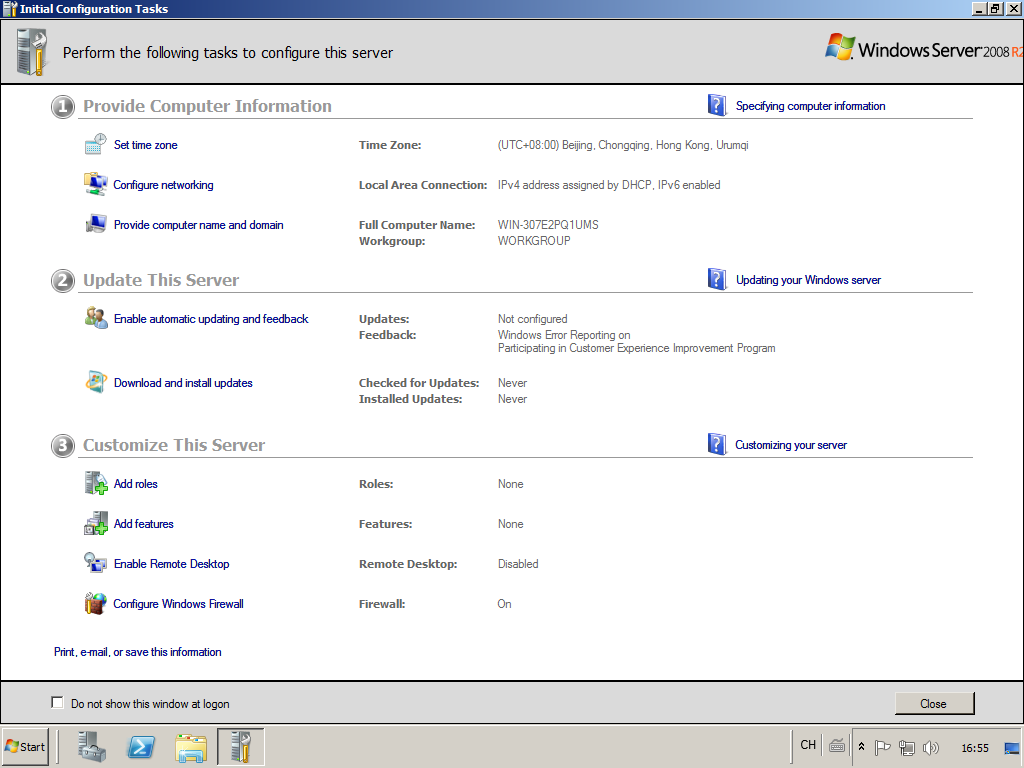Open Enable automatic updating and feedback link
This screenshot has width=1024, height=768.
point(211,319)
